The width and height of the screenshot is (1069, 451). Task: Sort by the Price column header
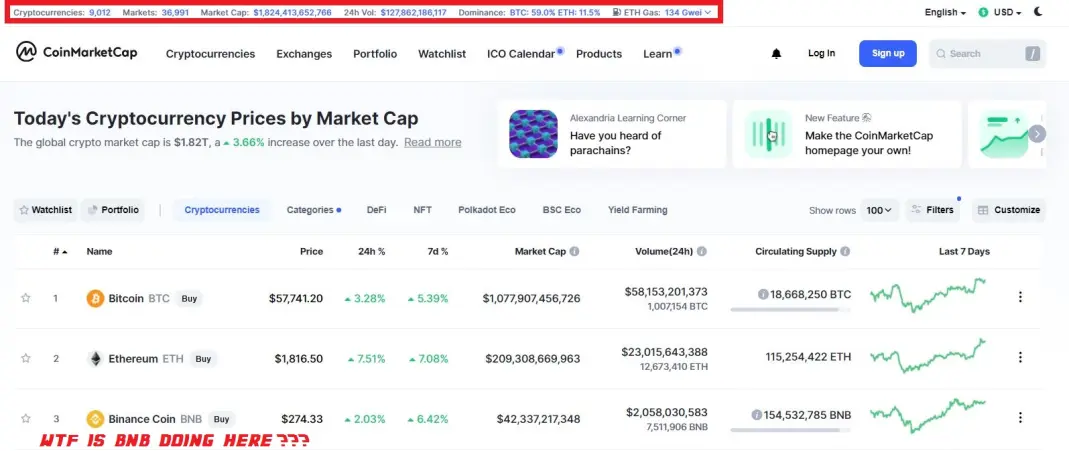click(x=312, y=251)
